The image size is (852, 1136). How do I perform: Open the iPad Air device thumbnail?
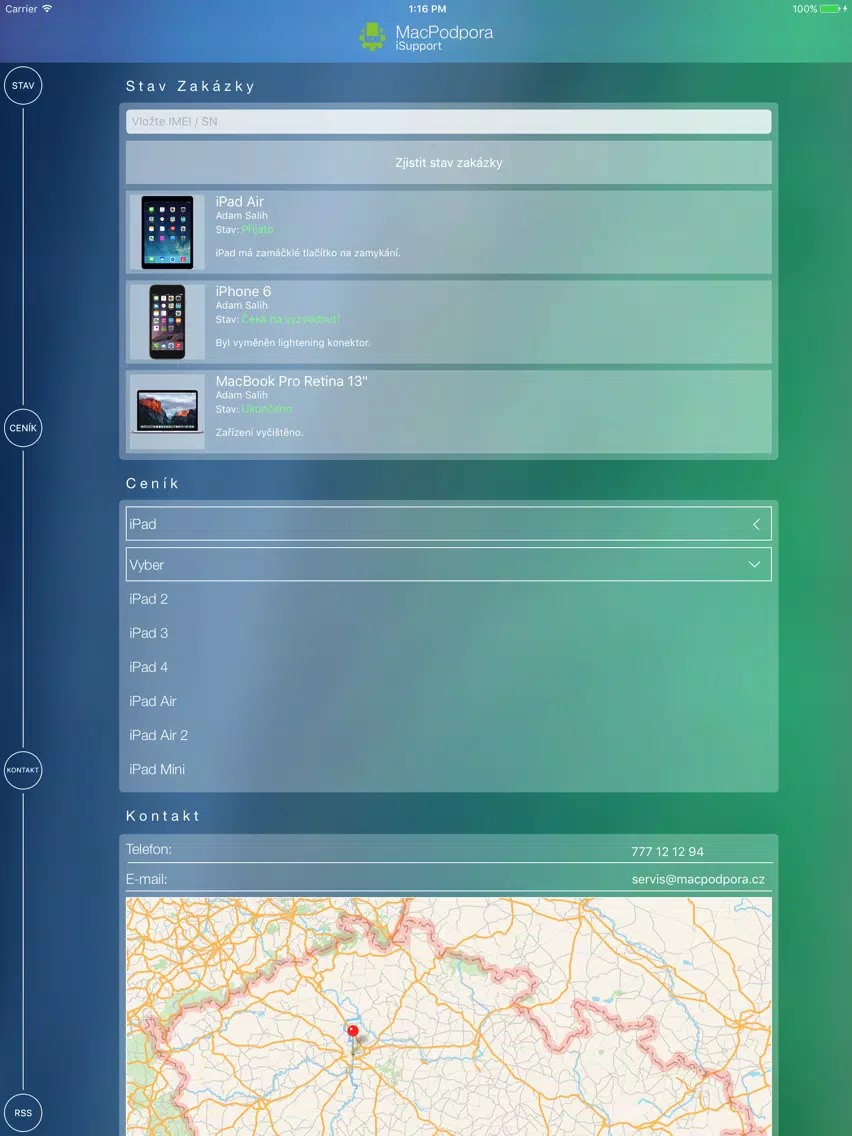(167, 233)
